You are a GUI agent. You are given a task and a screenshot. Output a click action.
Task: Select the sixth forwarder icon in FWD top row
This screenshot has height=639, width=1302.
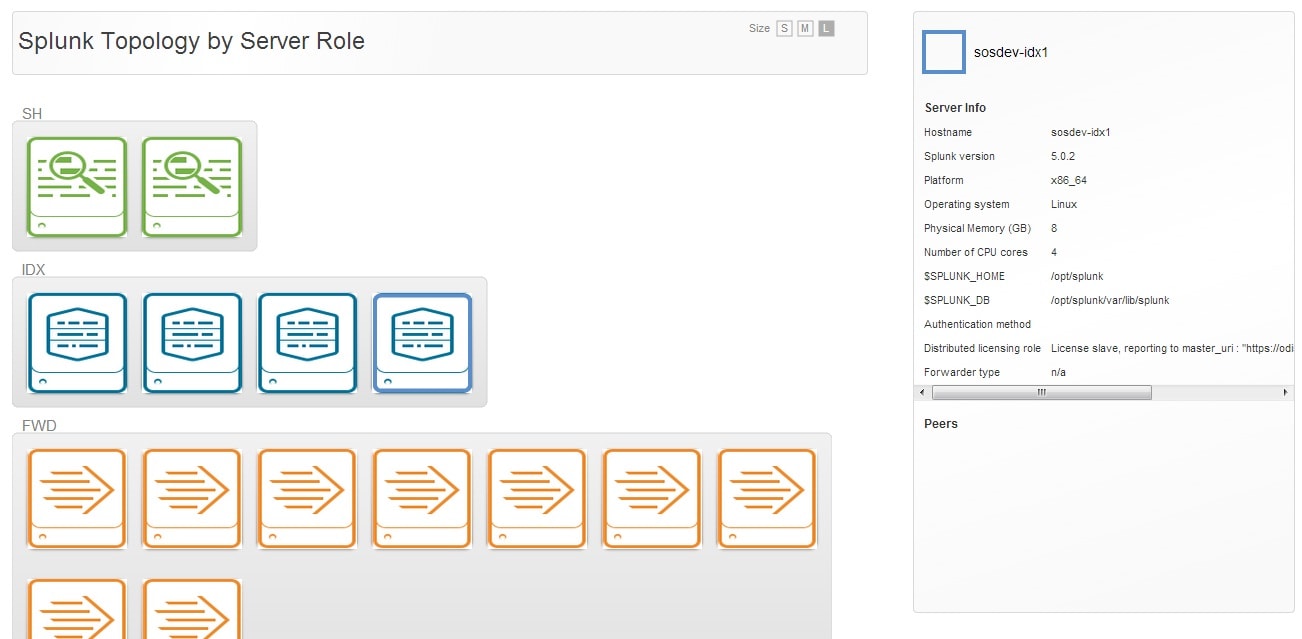(652, 499)
